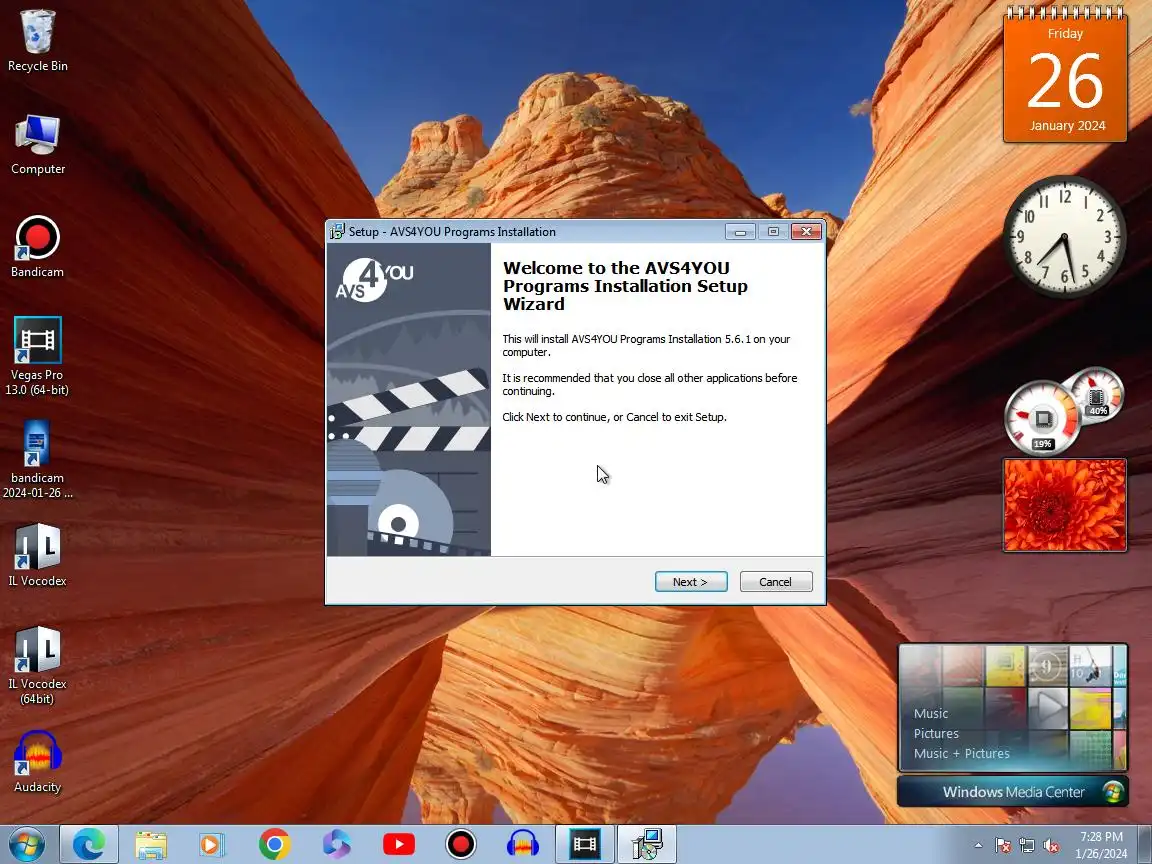This screenshot has height=864, width=1152.
Task: Open the Copilot taskbar icon
Action: (336, 845)
